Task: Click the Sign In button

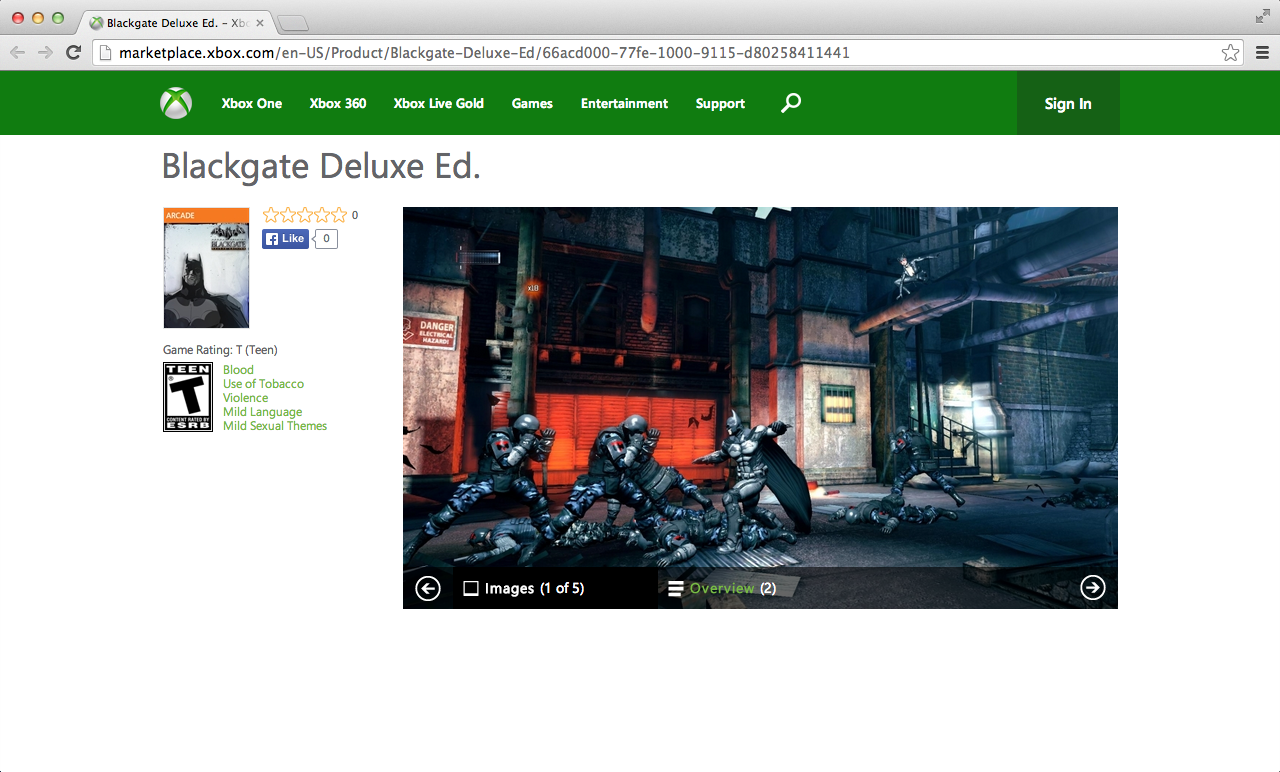Action: pyautogui.click(x=1068, y=103)
